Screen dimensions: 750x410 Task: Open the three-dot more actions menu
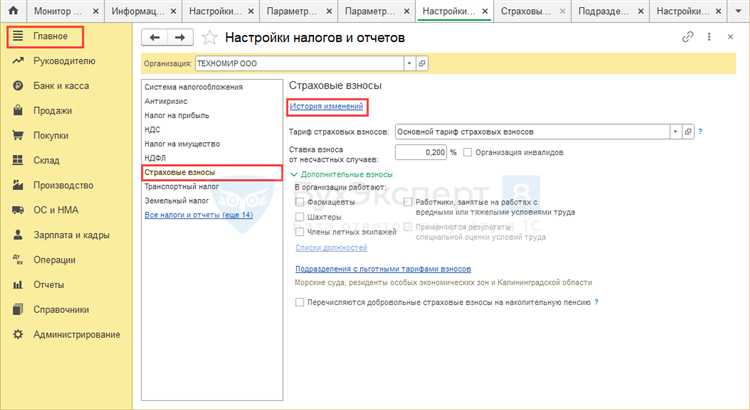[x=709, y=37]
